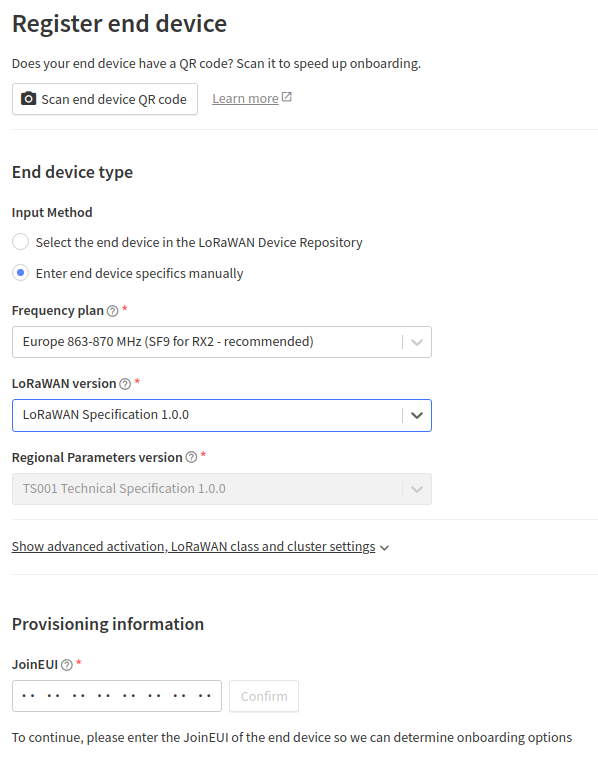Show advanced activation, LoRaWAN class settings
598x768 pixels.
[x=193, y=547]
